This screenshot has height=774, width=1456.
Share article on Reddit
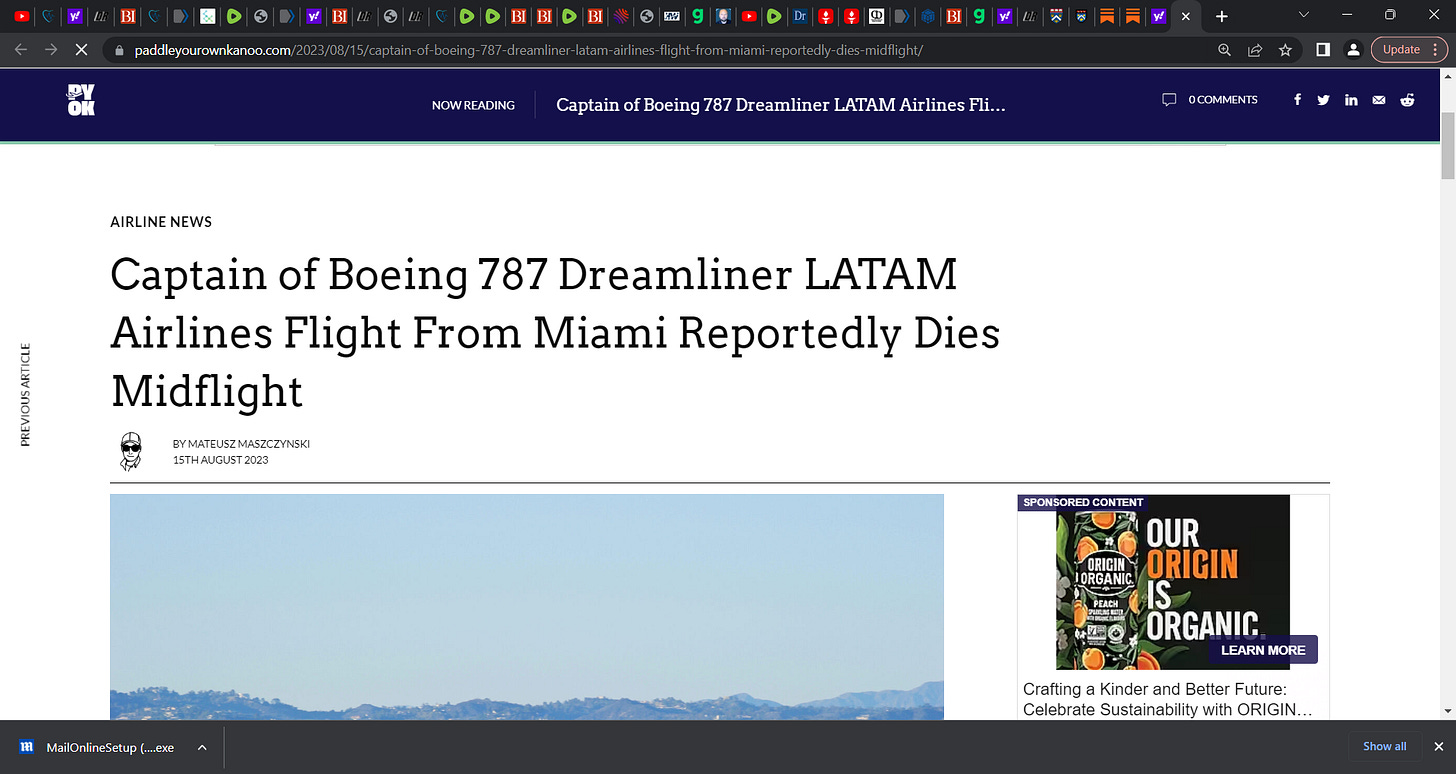click(x=1408, y=100)
